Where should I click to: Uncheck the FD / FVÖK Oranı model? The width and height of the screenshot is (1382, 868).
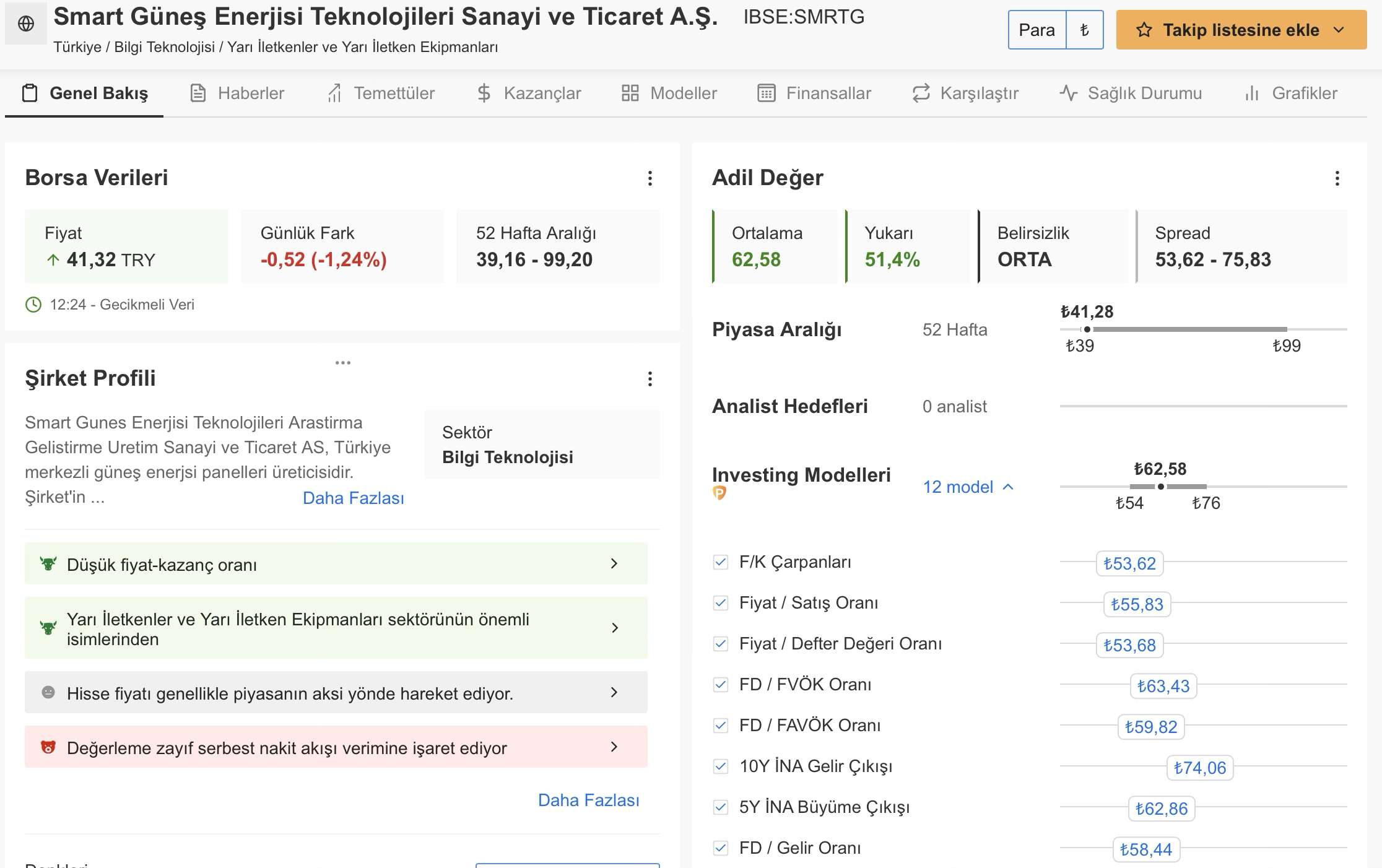tap(720, 685)
